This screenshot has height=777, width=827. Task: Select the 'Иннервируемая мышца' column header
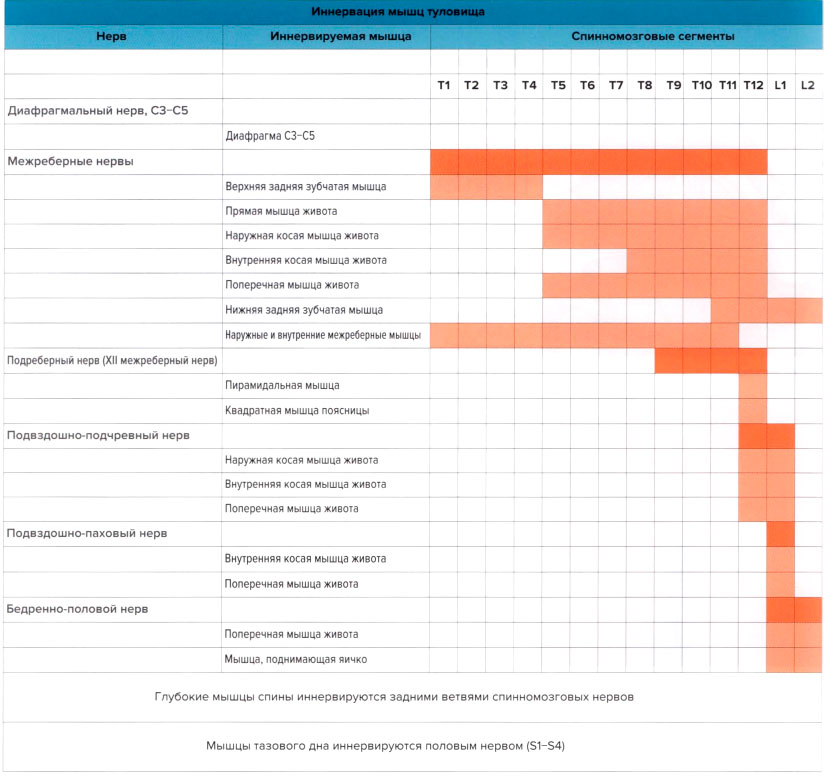click(326, 36)
